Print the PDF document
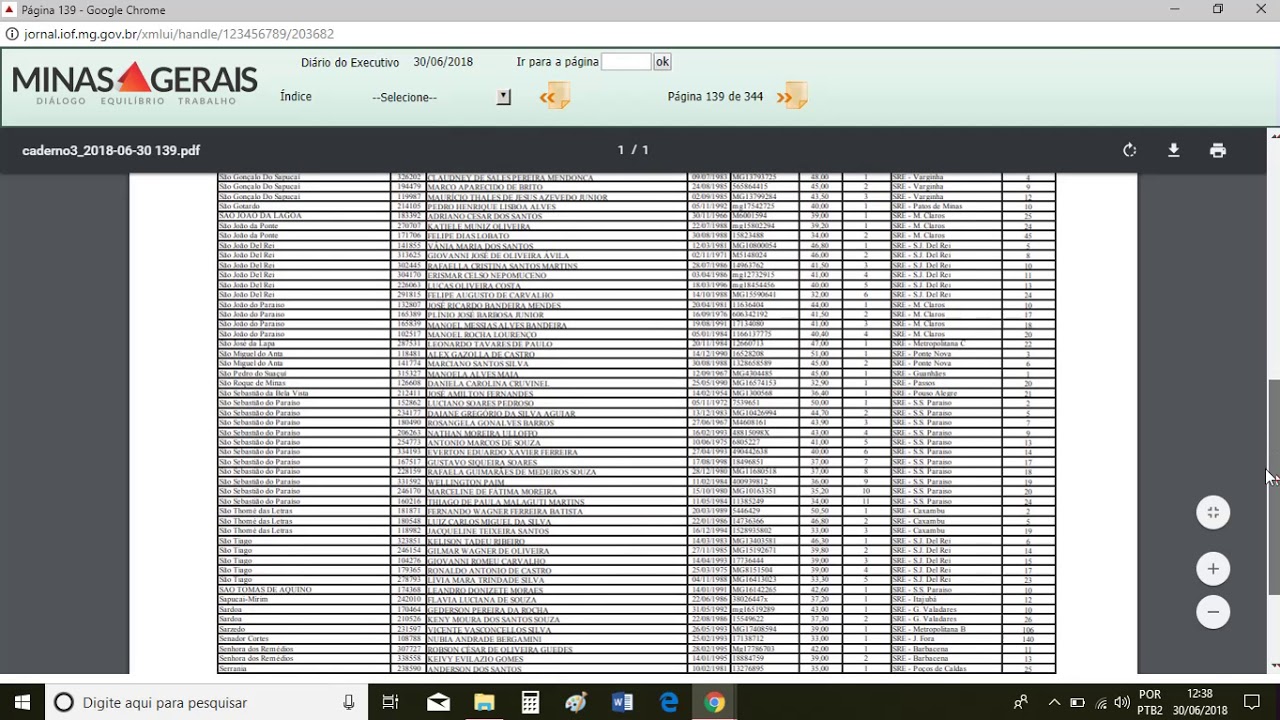This screenshot has width=1280, height=720. pyautogui.click(x=1217, y=150)
